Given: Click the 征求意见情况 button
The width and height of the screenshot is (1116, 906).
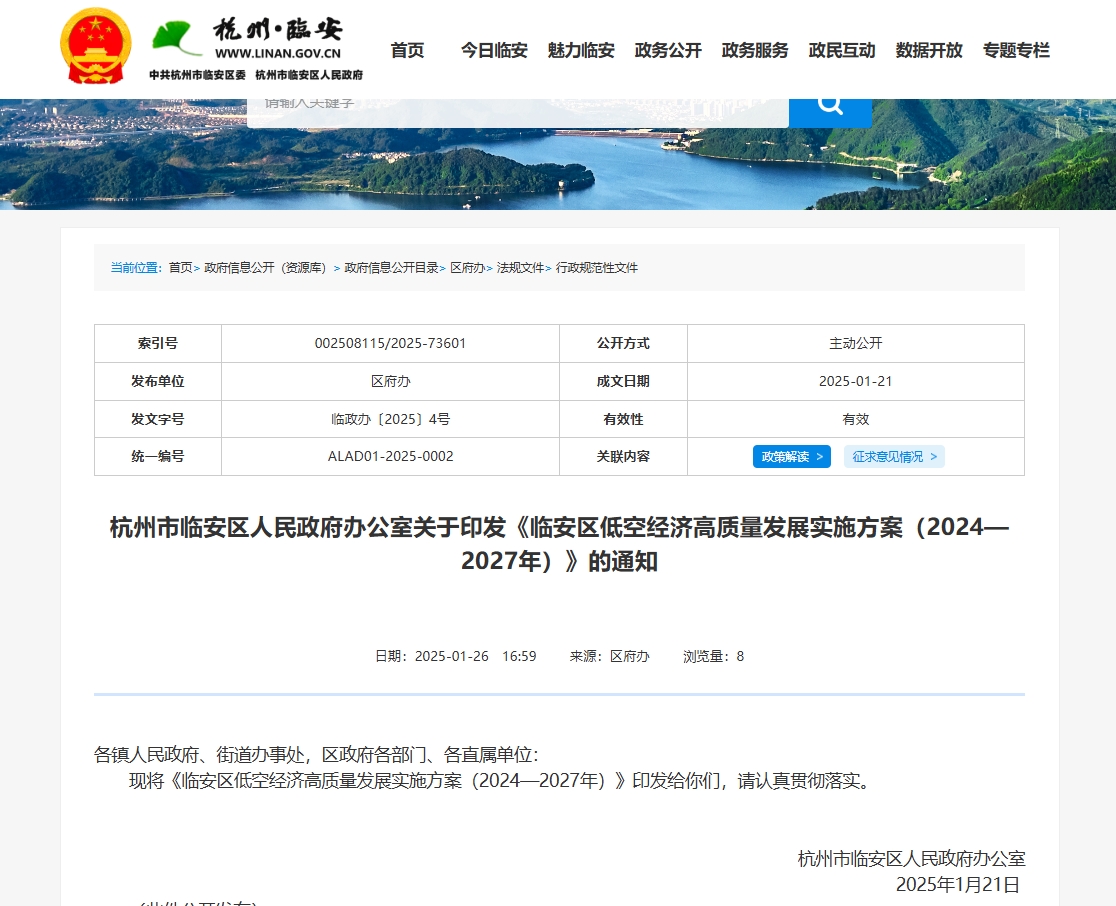Looking at the screenshot, I should [894, 457].
